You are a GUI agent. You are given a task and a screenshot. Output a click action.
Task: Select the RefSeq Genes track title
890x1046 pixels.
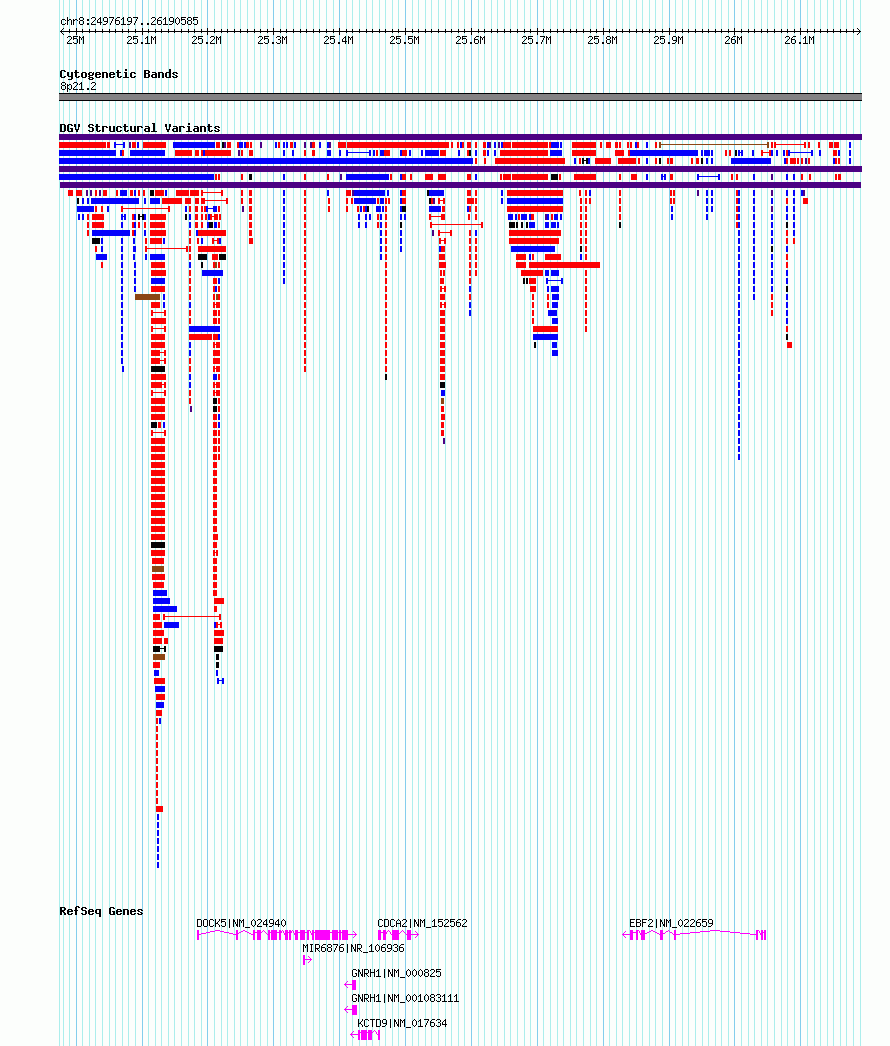coord(101,911)
